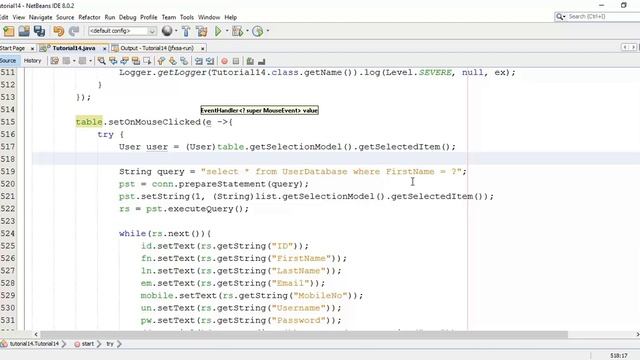Toggle bookmark on current line
The width and height of the screenshot is (640, 360).
tap(184, 61)
